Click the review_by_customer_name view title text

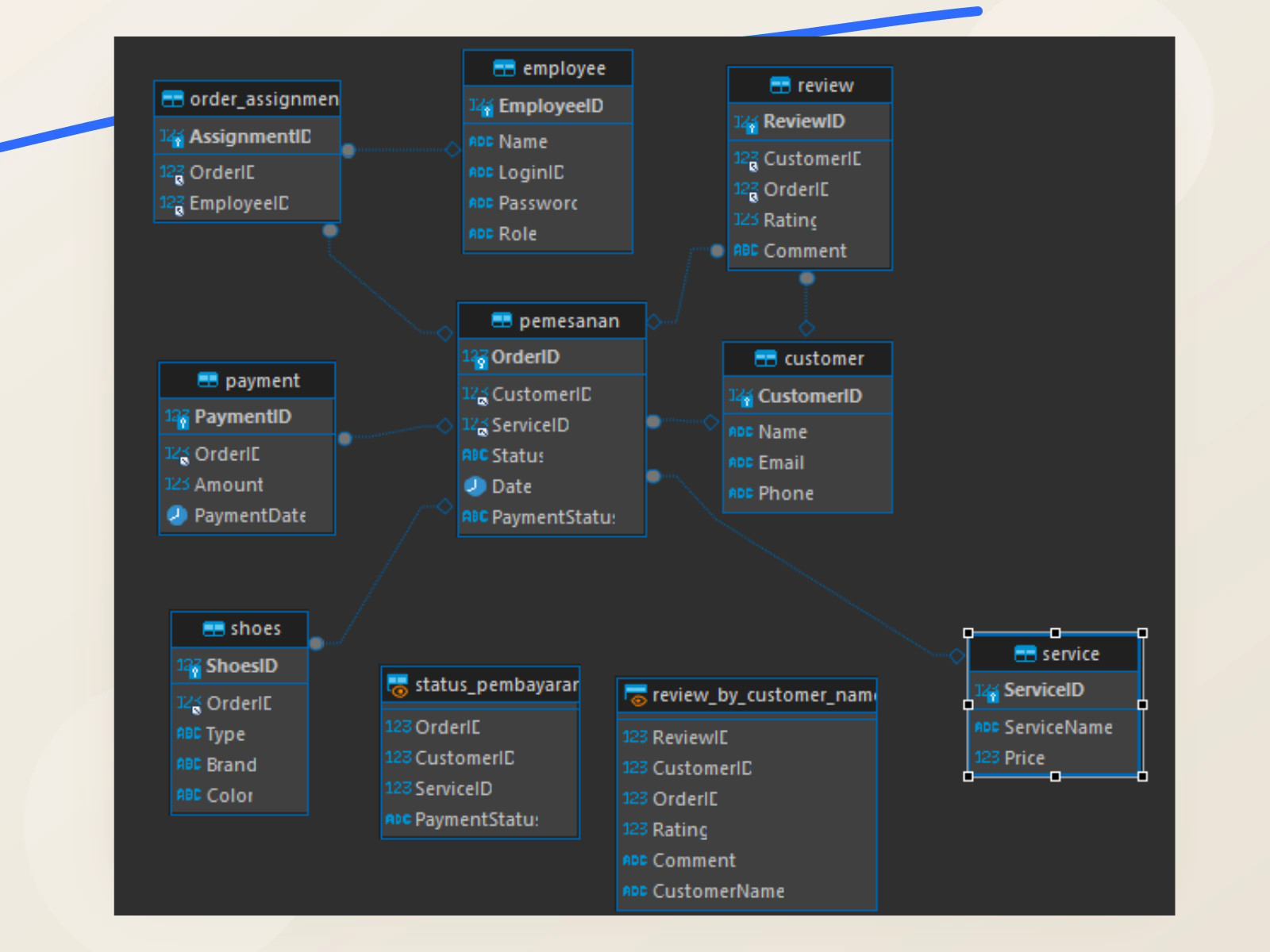pyautogui.click(x=764, y=696)
